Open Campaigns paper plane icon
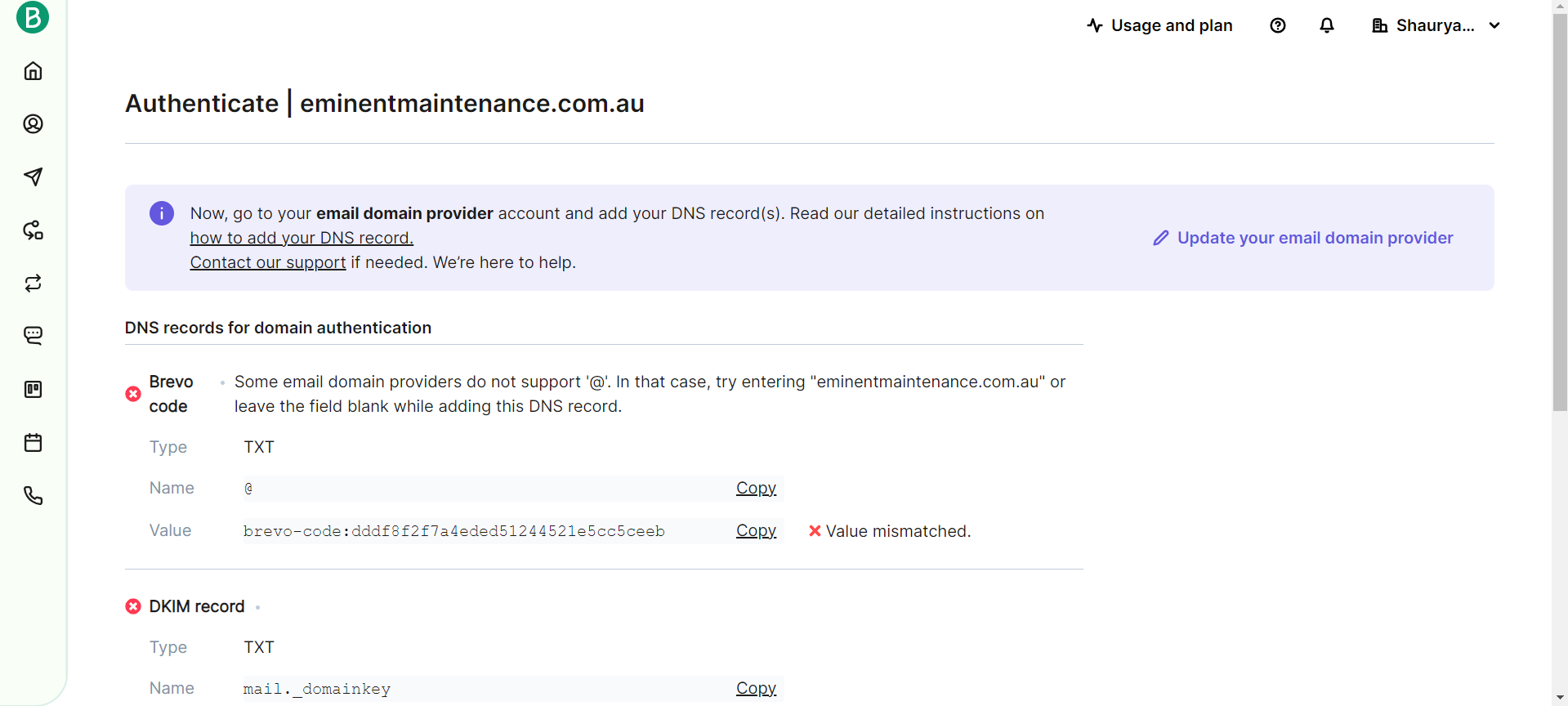The height and width of the screenshot is (706, 1568). click(33, 176)
